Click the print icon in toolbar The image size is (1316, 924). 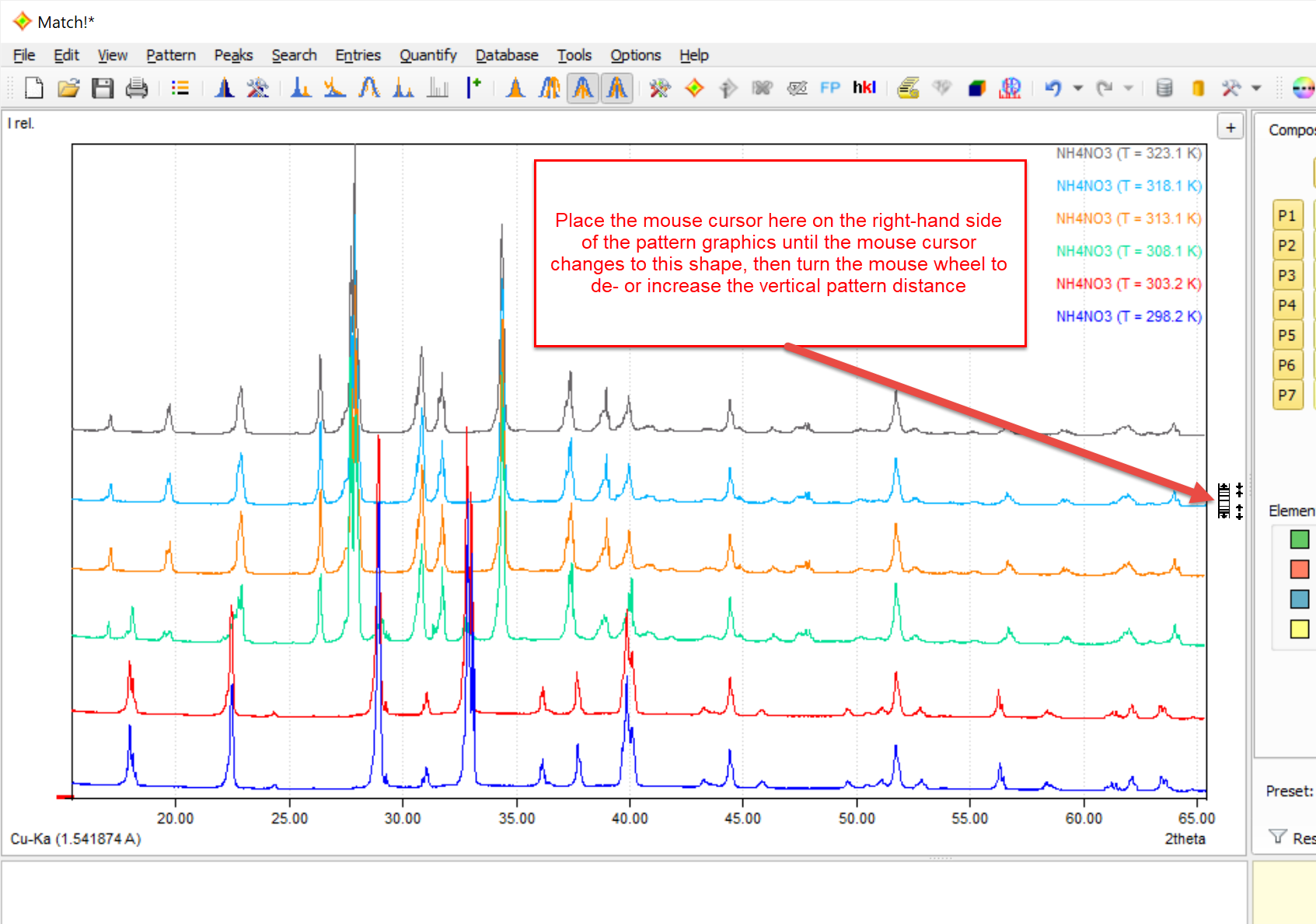click(x=137, y=88)
